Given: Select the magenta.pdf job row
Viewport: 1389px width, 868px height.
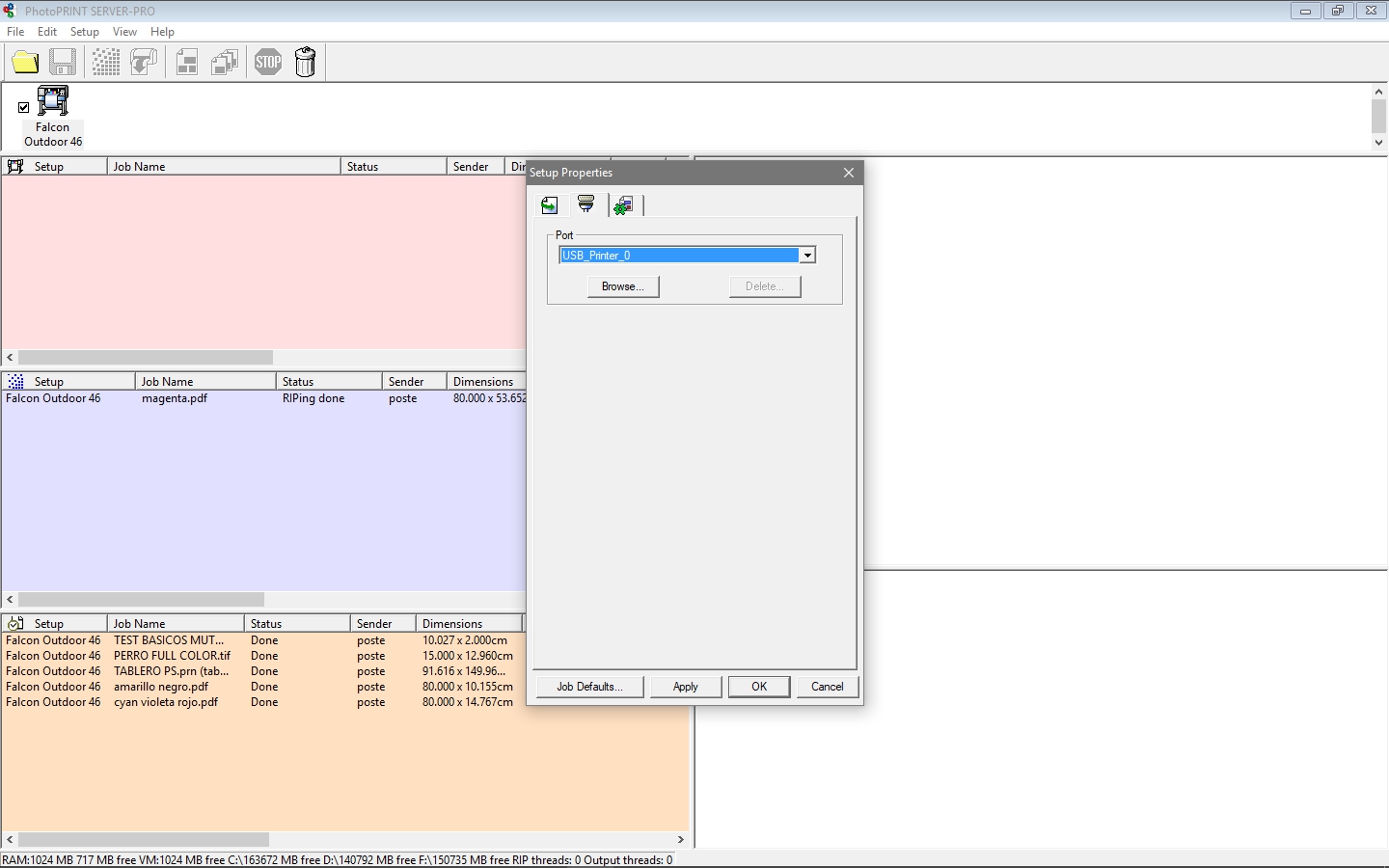Looking at the screenshot, I should click(264, 398).
